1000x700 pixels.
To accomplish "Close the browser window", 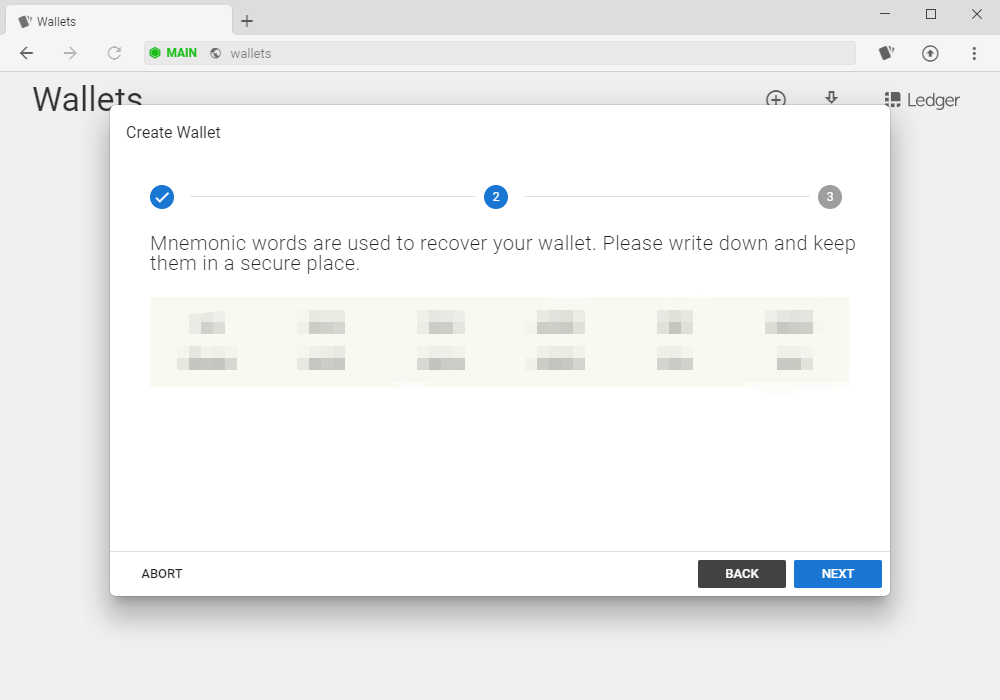I will click(976, 14).
